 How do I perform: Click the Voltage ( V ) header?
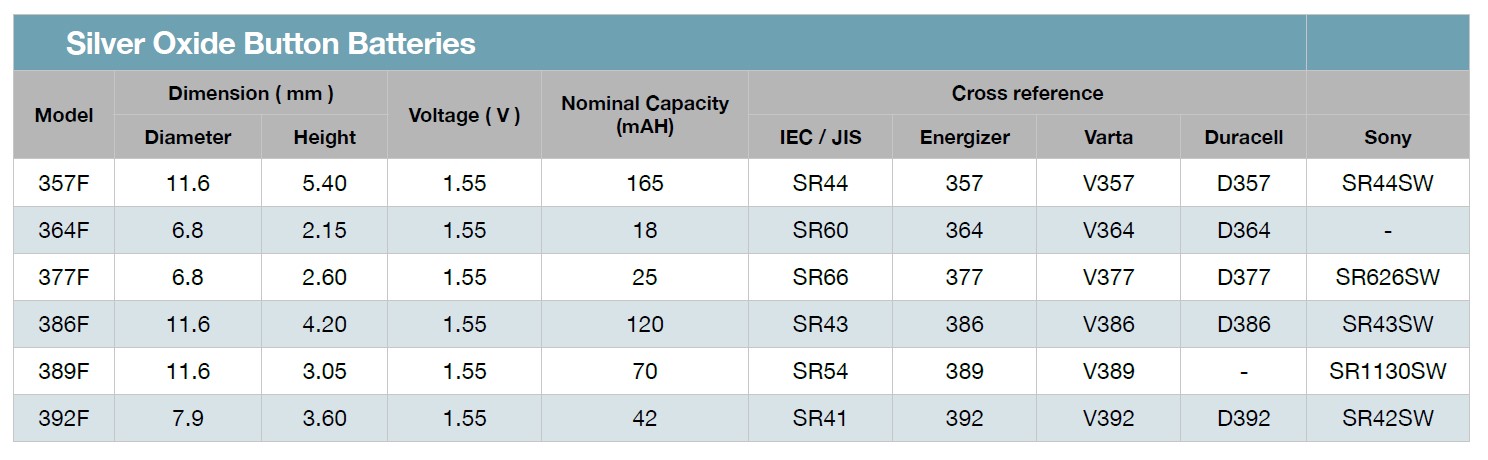coord(464,115)
